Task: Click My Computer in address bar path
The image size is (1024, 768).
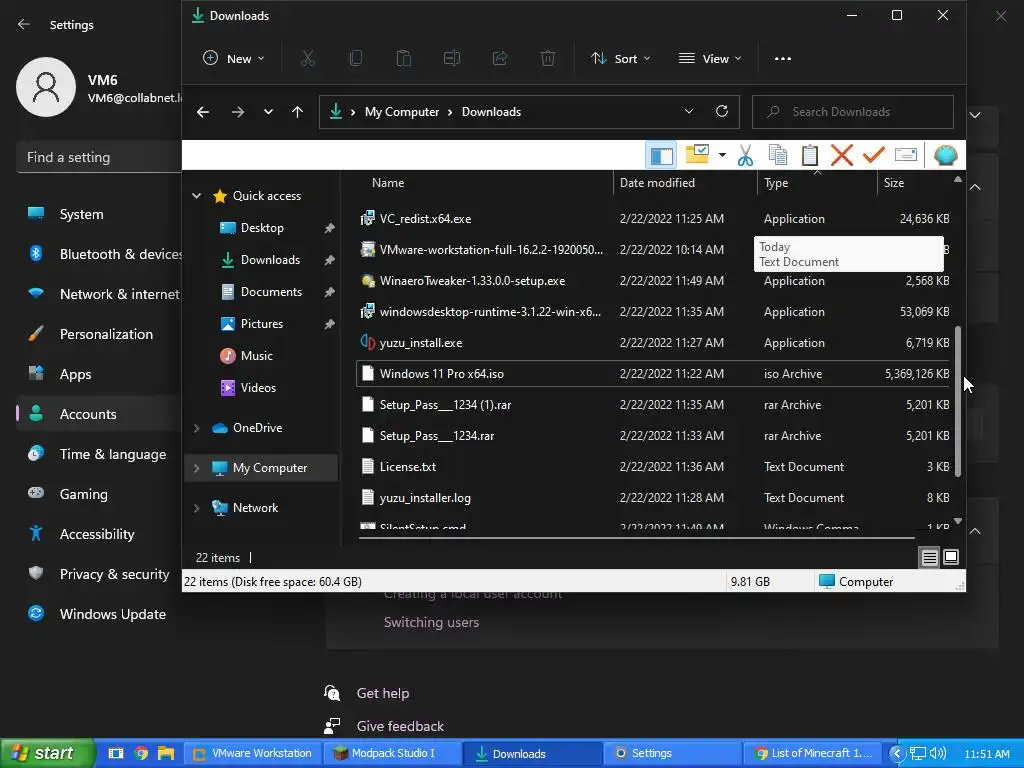Action: tap(402, 112)
